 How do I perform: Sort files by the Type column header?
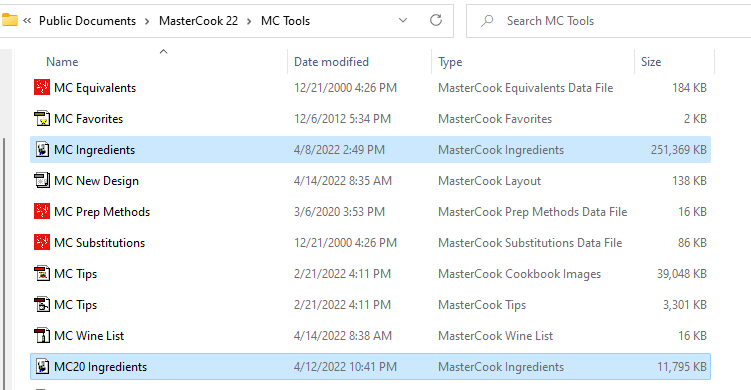click(x=450, y=62)
